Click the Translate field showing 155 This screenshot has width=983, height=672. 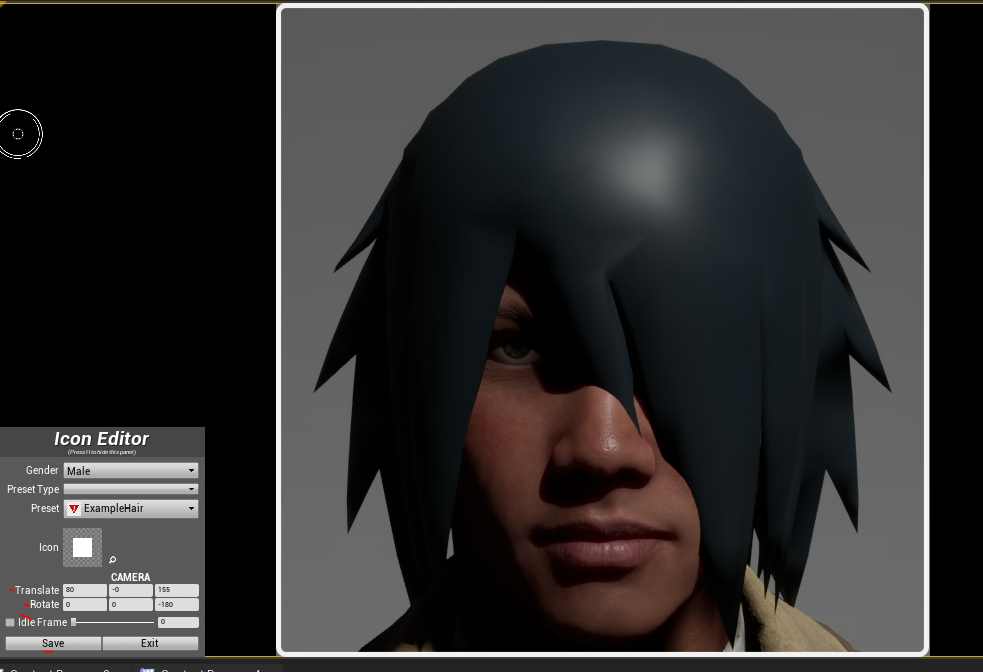pyautogui.click(x=177, y=590)
